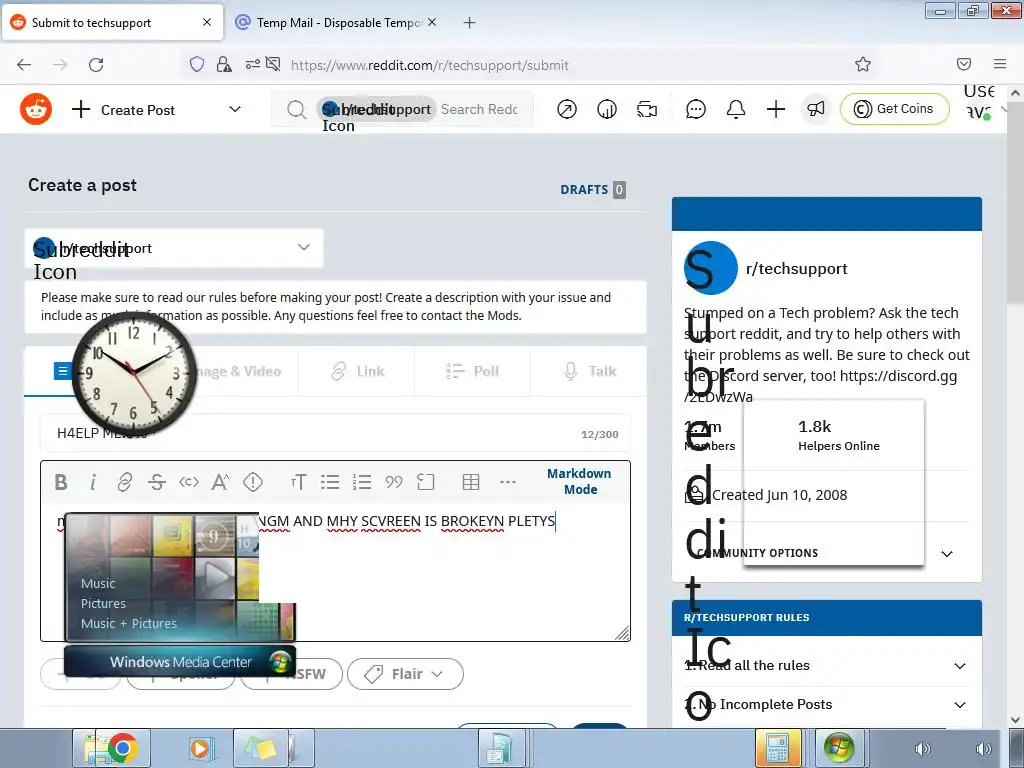Image resolution: width=1024 pixels, height=768 pixels.
Task: Switch to the Talk post tab
Action: point(589,371)
